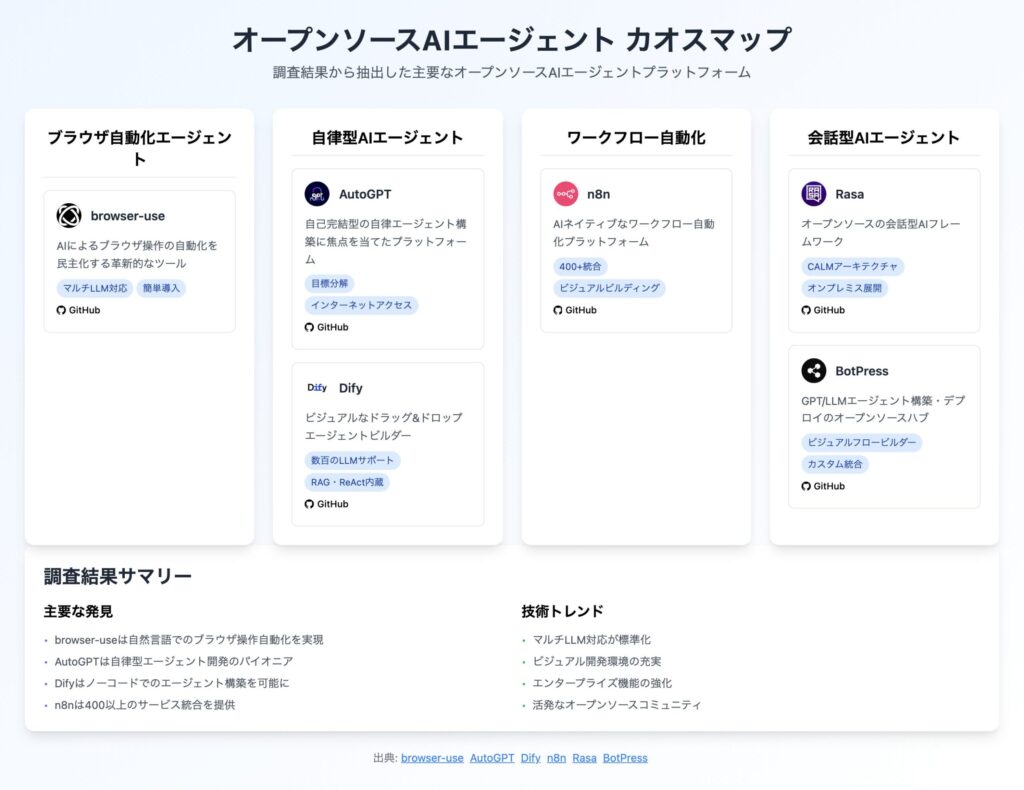This screenshot has width=1024, height=790.
Task: Click the 会話型AIエージェント column heading
Action: pos(884,138)
